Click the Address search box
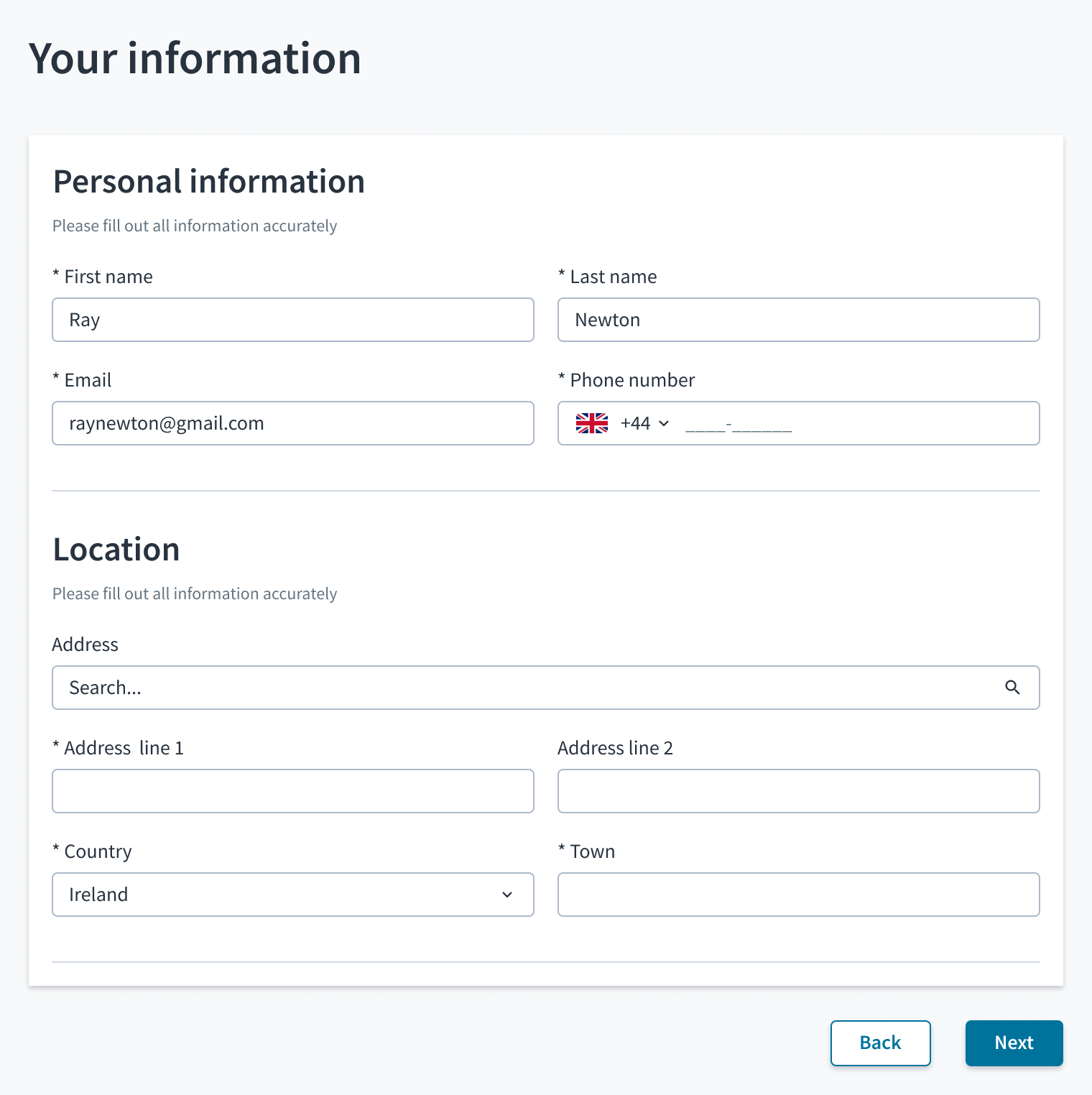The width and height of the screenshot is (1092, 1095). click(x=546, y=688)
